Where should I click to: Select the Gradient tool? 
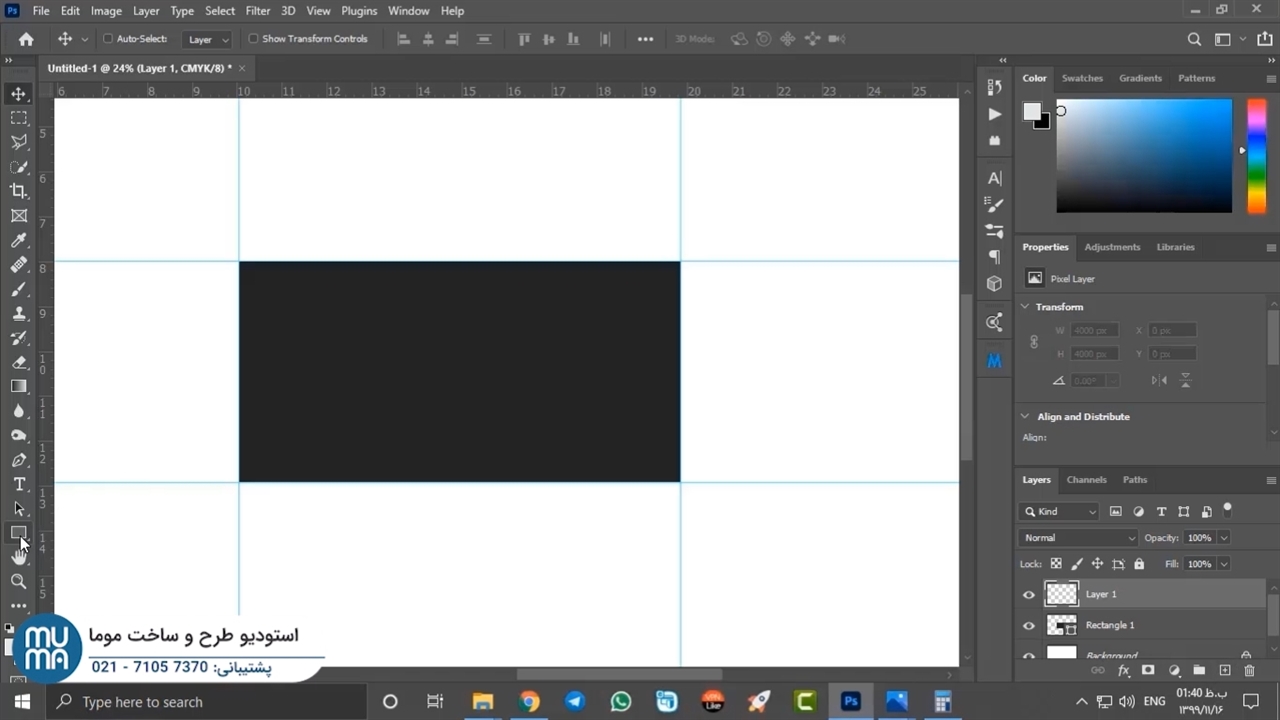[x=19, y=386]
